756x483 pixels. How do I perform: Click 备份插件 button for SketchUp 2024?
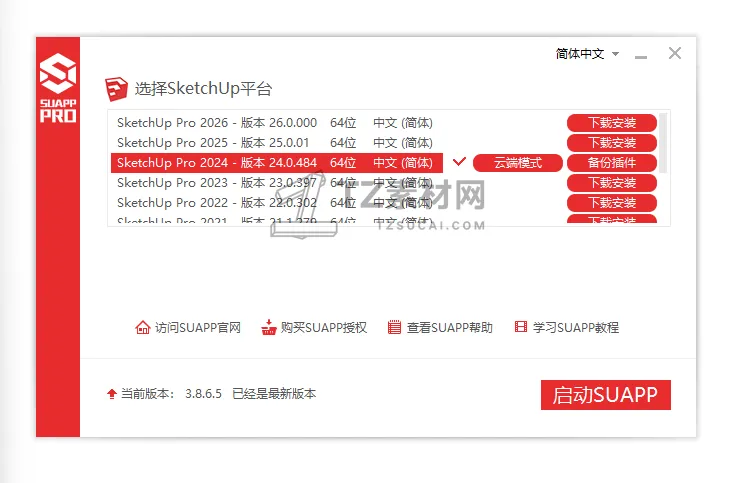click(x=612, y=163)
